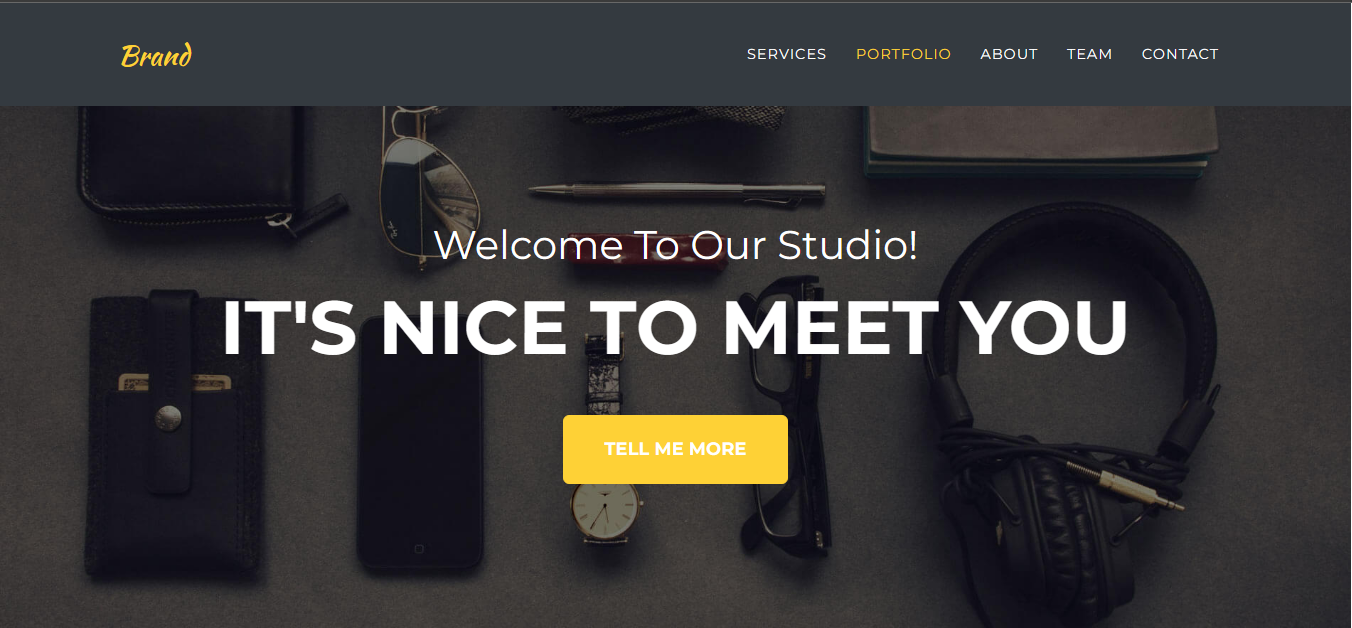Click the silver pen in the image
Viewport: 1352px width, 628px height.
click(678, 190)
